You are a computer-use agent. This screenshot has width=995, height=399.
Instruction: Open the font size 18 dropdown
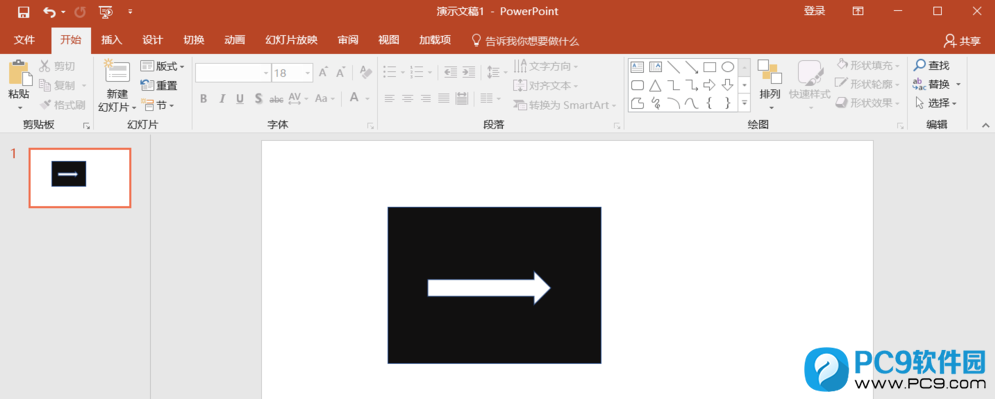[308, 73]
